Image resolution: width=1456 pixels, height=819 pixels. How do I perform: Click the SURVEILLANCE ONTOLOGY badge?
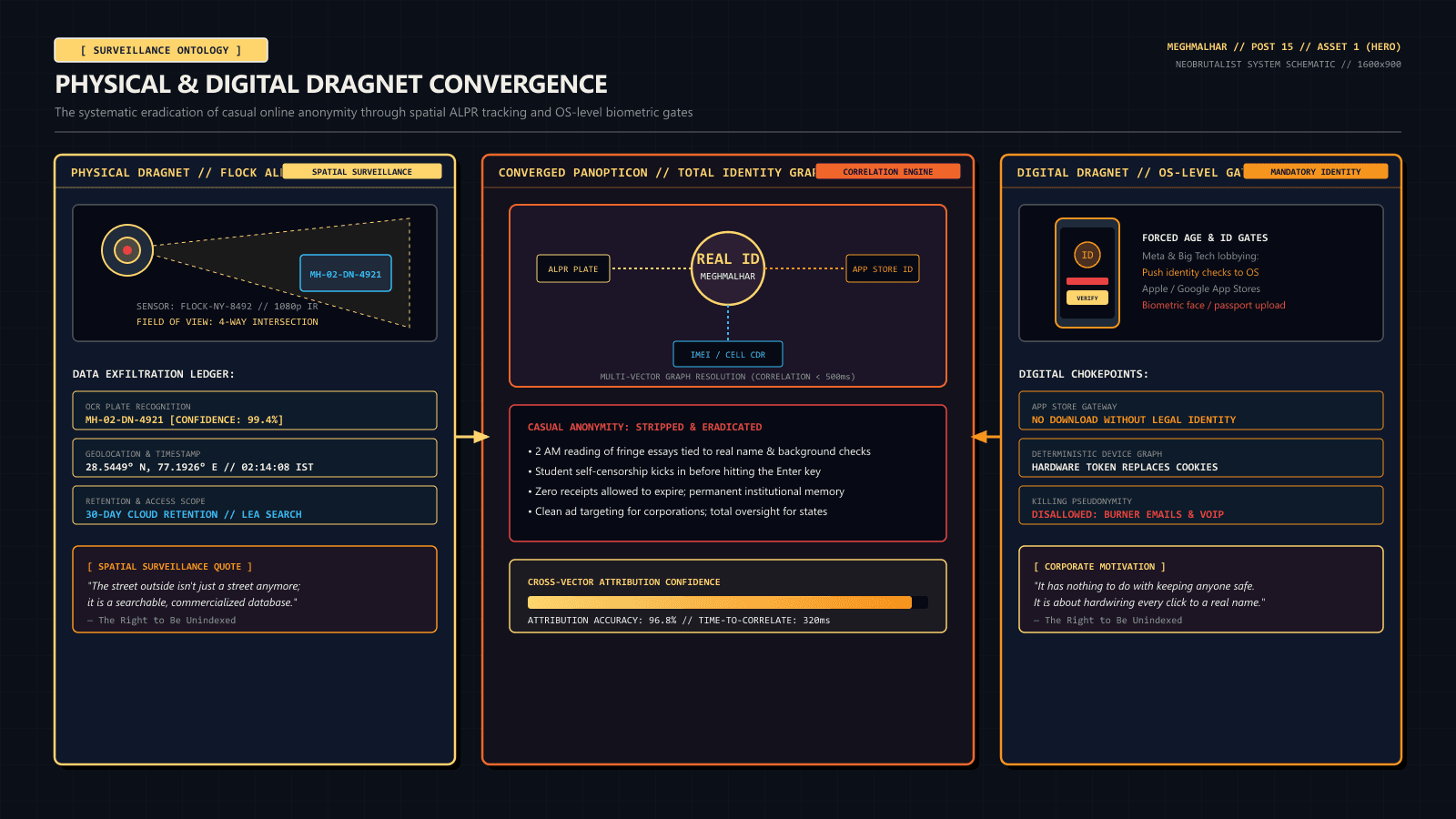pyautogui.click(x=161, y=50)
